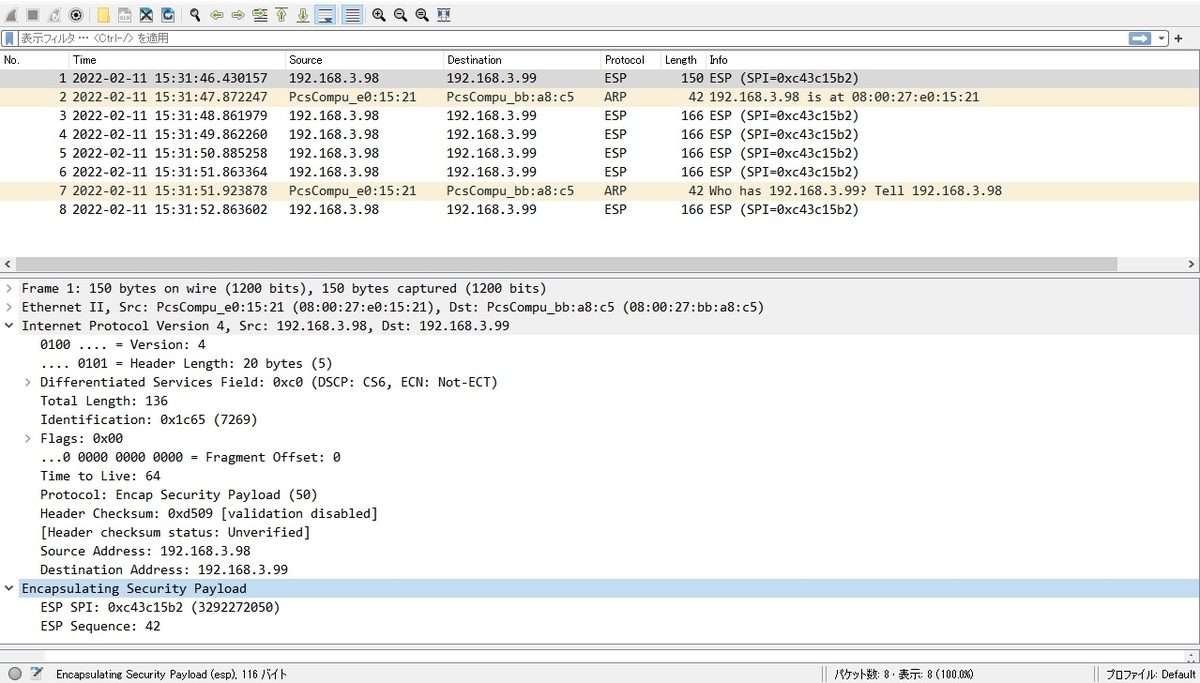
Task: Sort packets by Time column header
Action: [x=177, y=60]
